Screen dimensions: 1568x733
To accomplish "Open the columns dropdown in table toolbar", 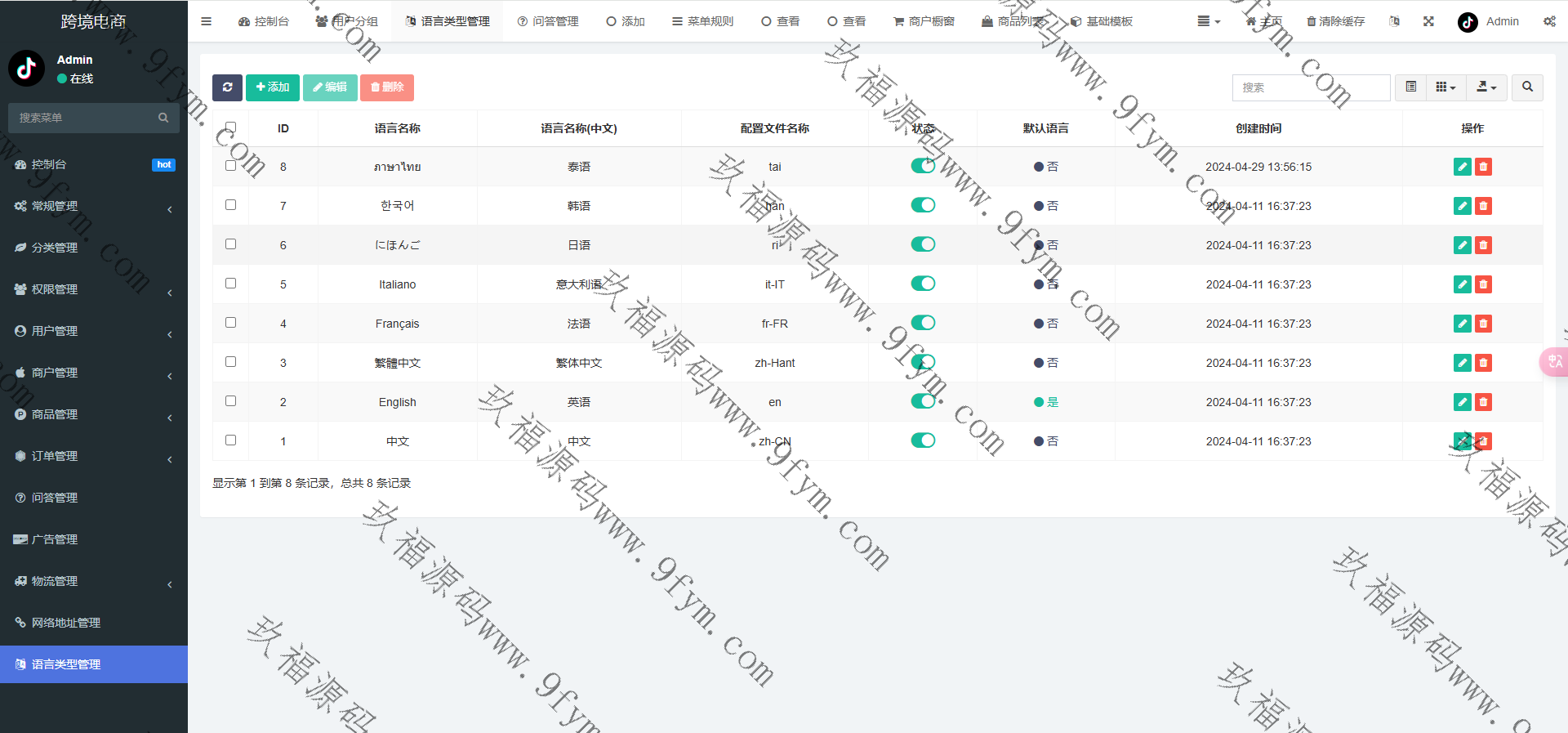I will pos(1445,87).
